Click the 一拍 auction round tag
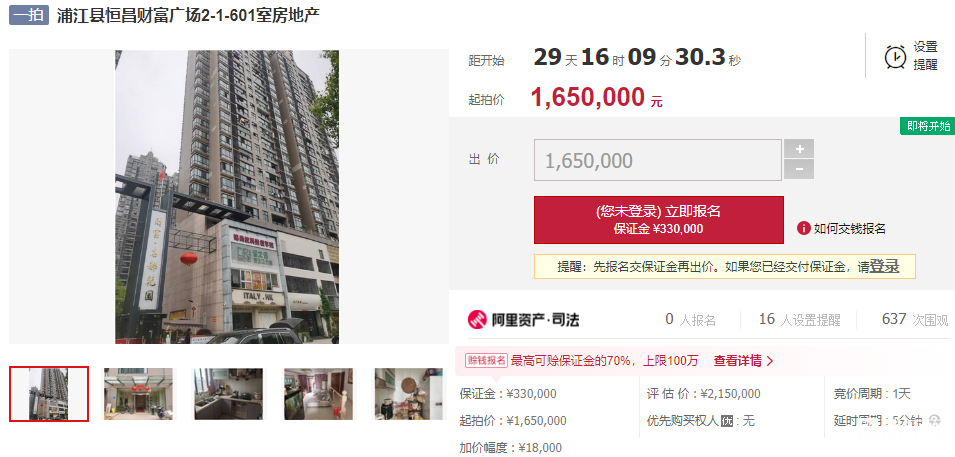The image size is (955, 457). point(29,15)
